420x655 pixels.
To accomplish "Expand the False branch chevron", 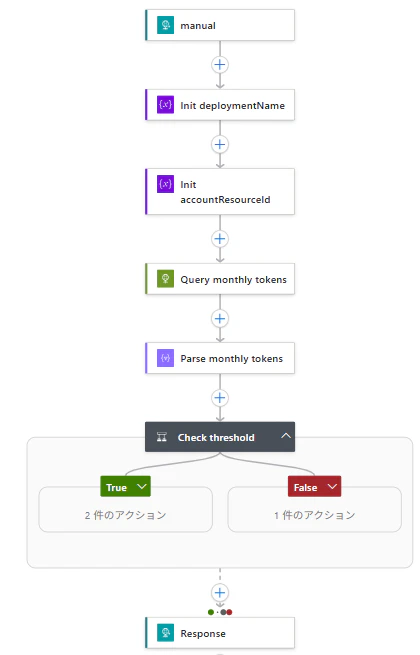I will pyautogui.click(x=332, y=487).
